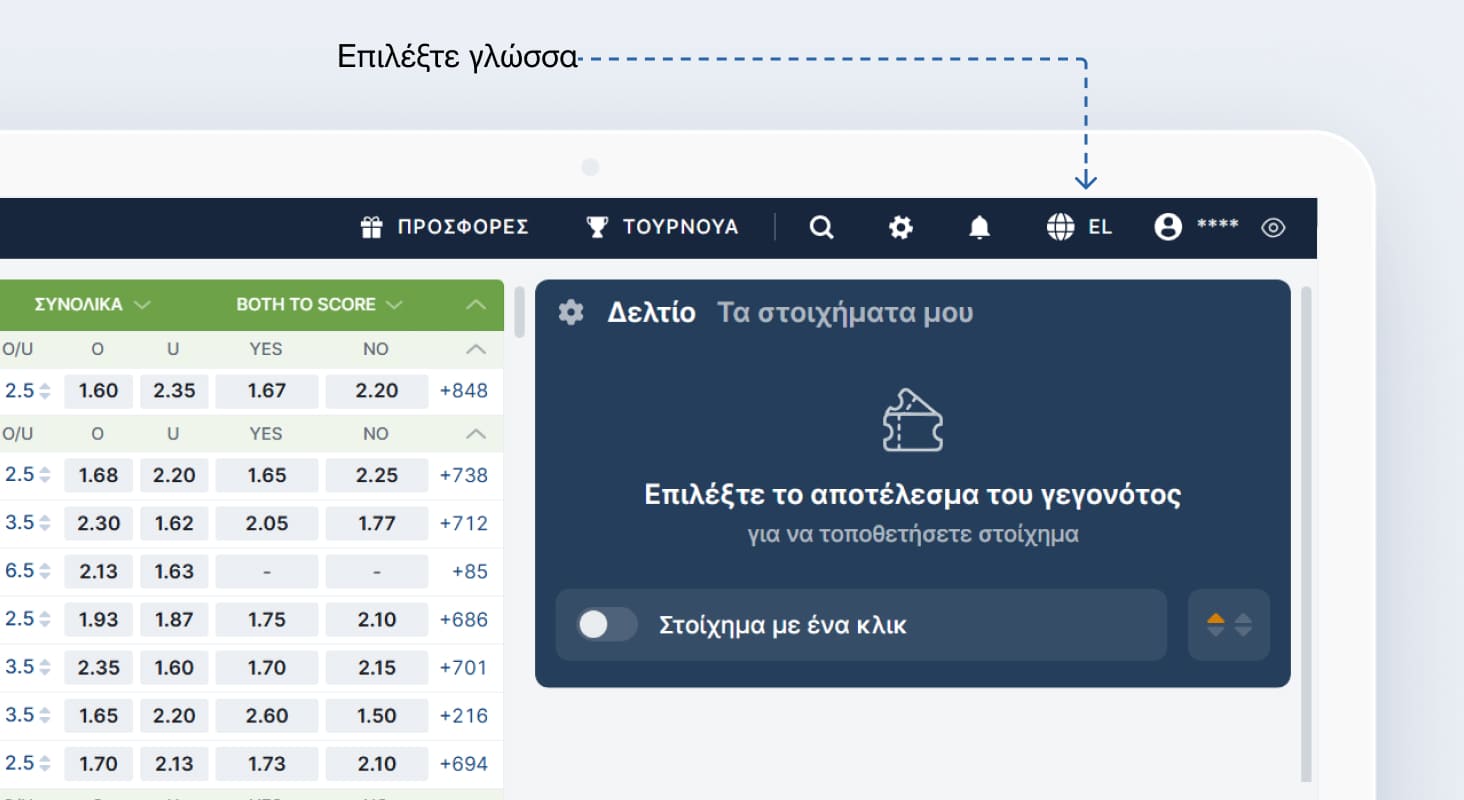Open the search icon in the navbar

pos(821,227)
